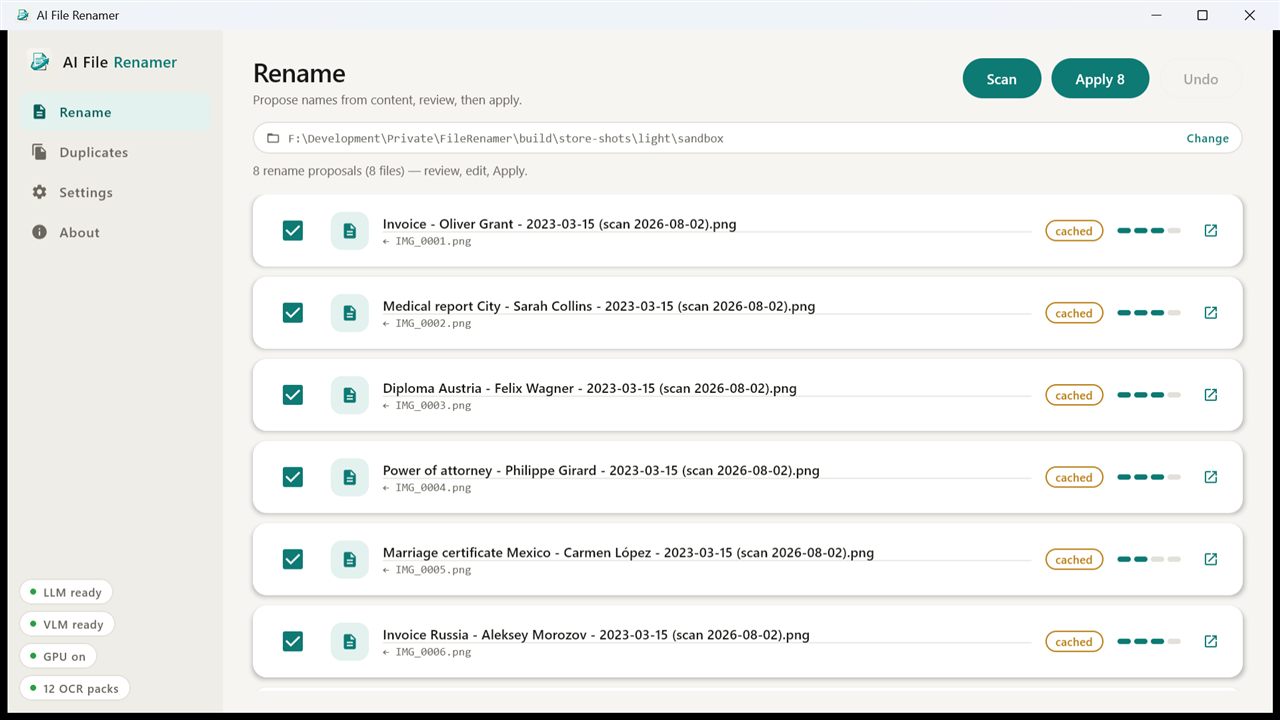Click the confidence bar for Marriage certificate Mexico
The height and width of the screenshot is (720, 1280).
[1149, 559]
